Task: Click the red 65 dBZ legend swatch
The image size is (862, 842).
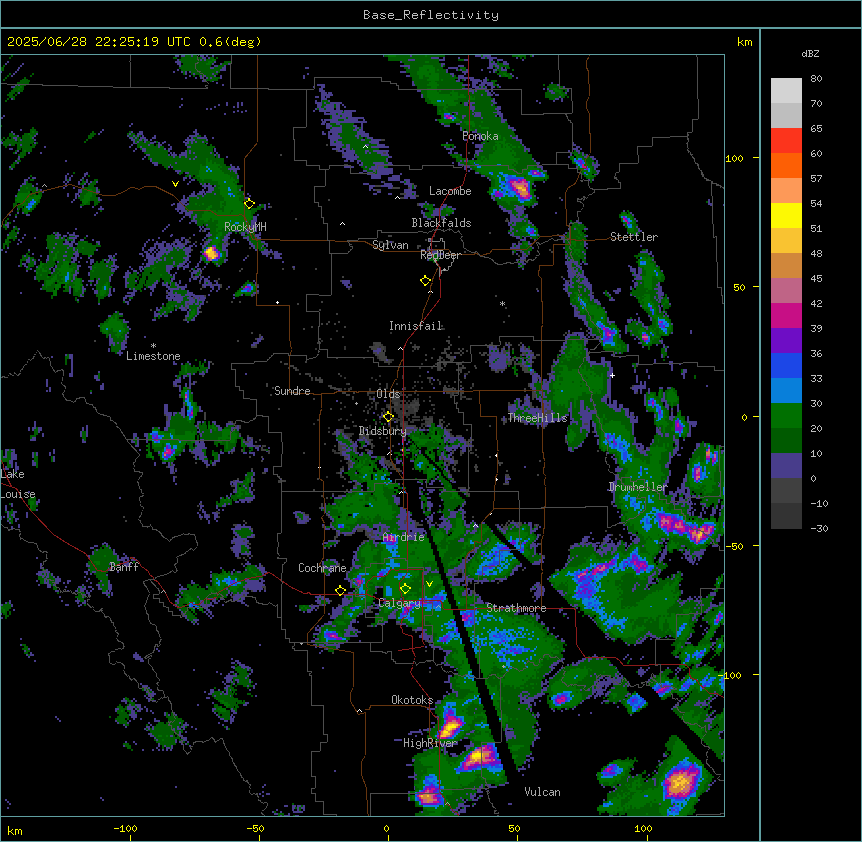Action: 786,140
